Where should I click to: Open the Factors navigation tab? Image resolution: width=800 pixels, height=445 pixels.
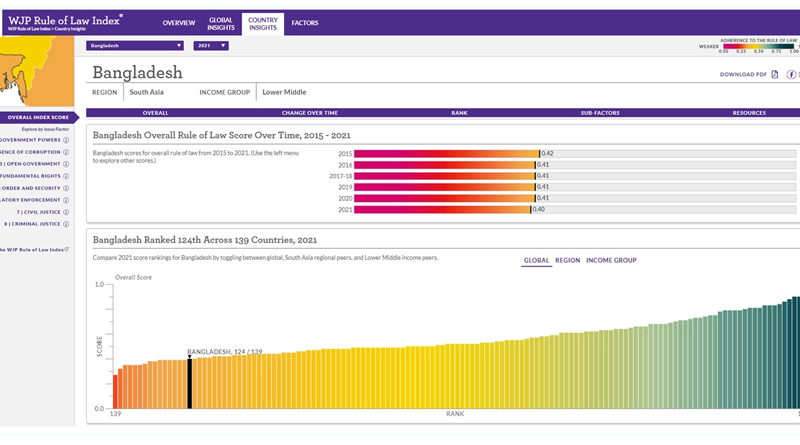[305, 23]
